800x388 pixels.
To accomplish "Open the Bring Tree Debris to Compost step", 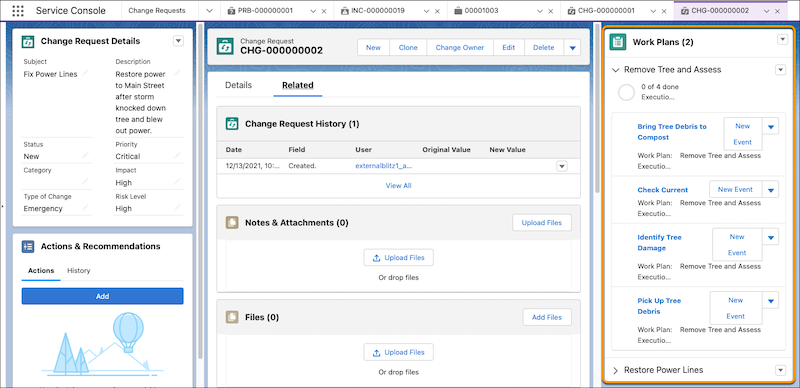I will [672, 132].
